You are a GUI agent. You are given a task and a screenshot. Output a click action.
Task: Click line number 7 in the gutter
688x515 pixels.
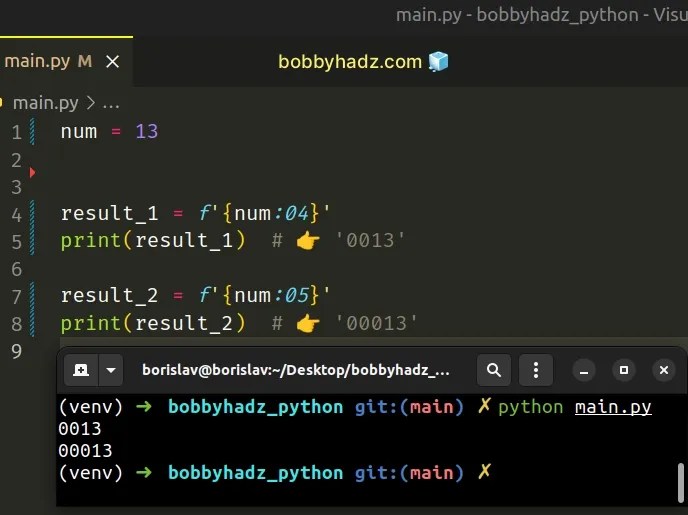[x=17, y=297]
